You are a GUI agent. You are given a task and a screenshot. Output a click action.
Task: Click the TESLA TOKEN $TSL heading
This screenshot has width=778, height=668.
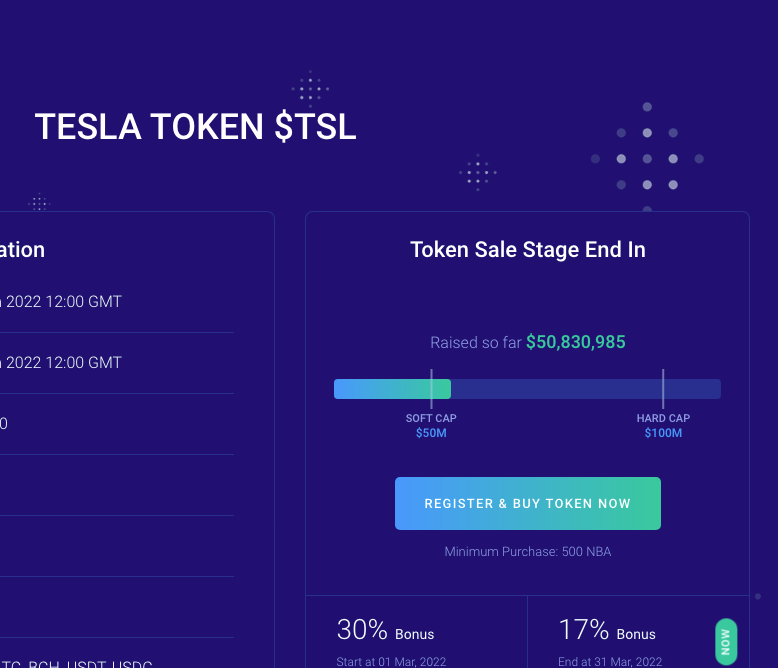pos(195,127)
